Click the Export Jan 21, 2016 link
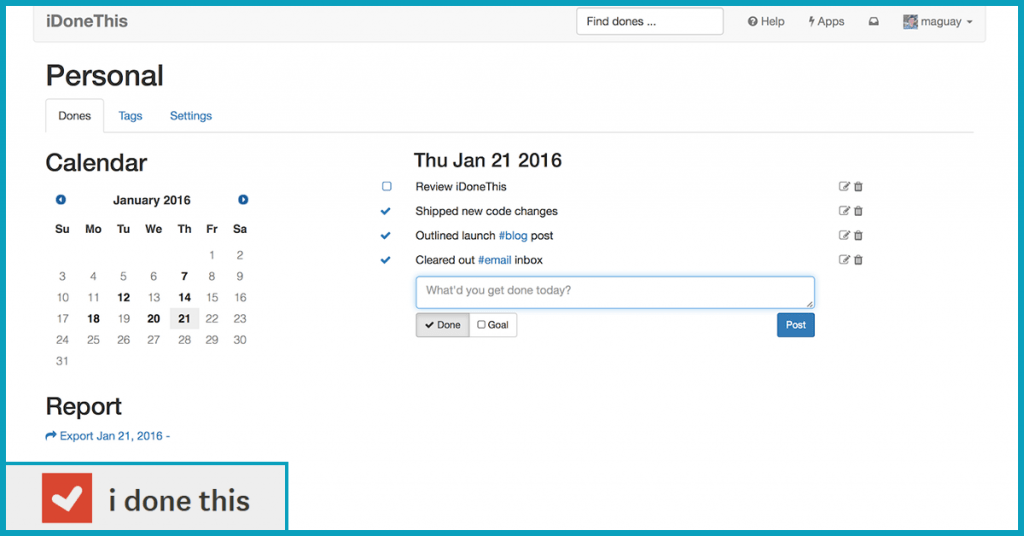Image resolution: width=1024 pixels, height=536 pixels. pyautogui.click(x=108, y=436)
